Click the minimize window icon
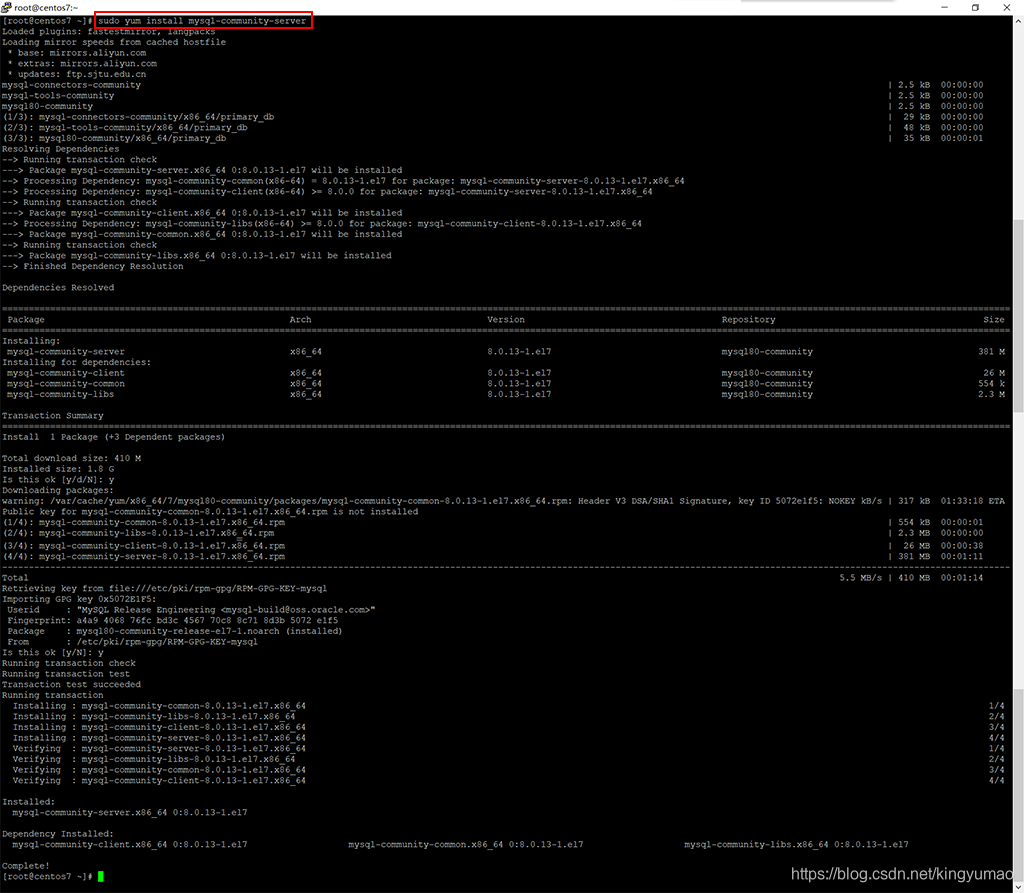The width and height of the screenshot is (1024, 893). coord(944,8)
